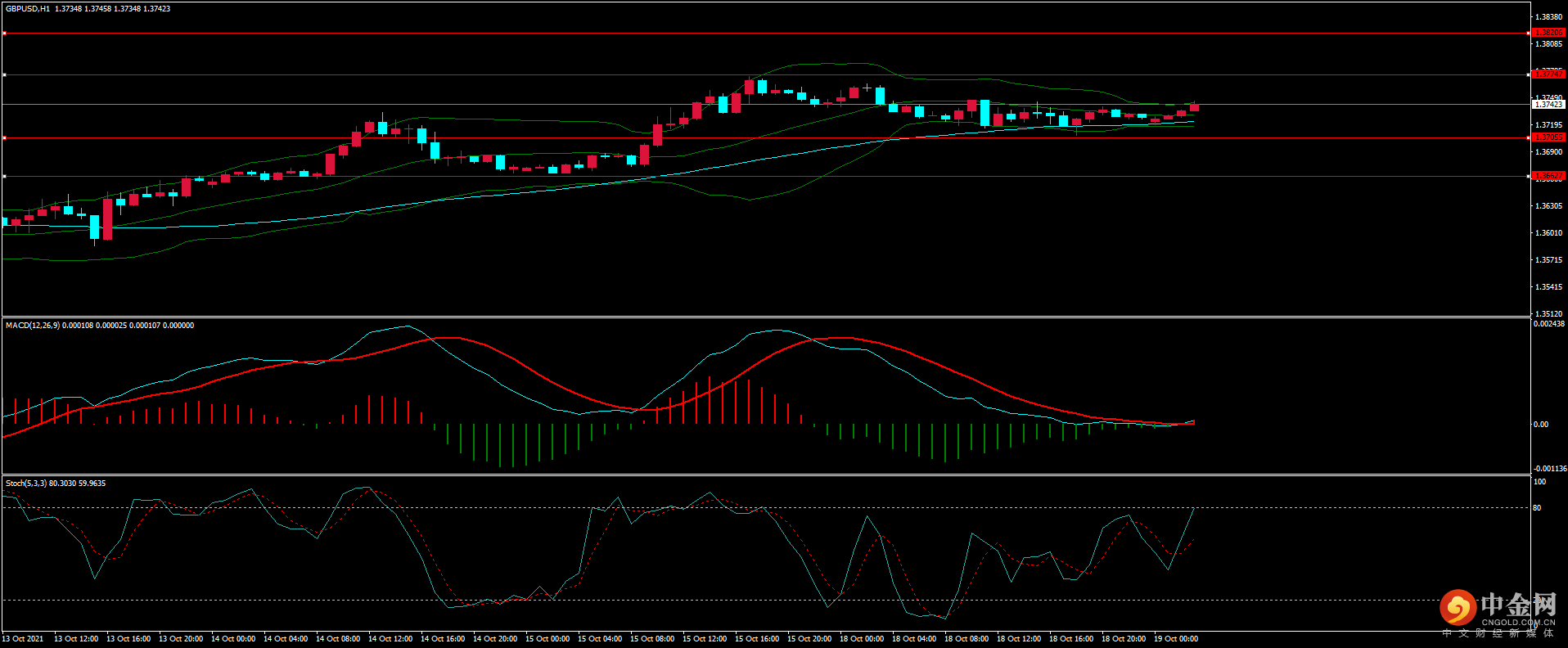Click the latest red candle at chart's right edge

click(1195, 107)
